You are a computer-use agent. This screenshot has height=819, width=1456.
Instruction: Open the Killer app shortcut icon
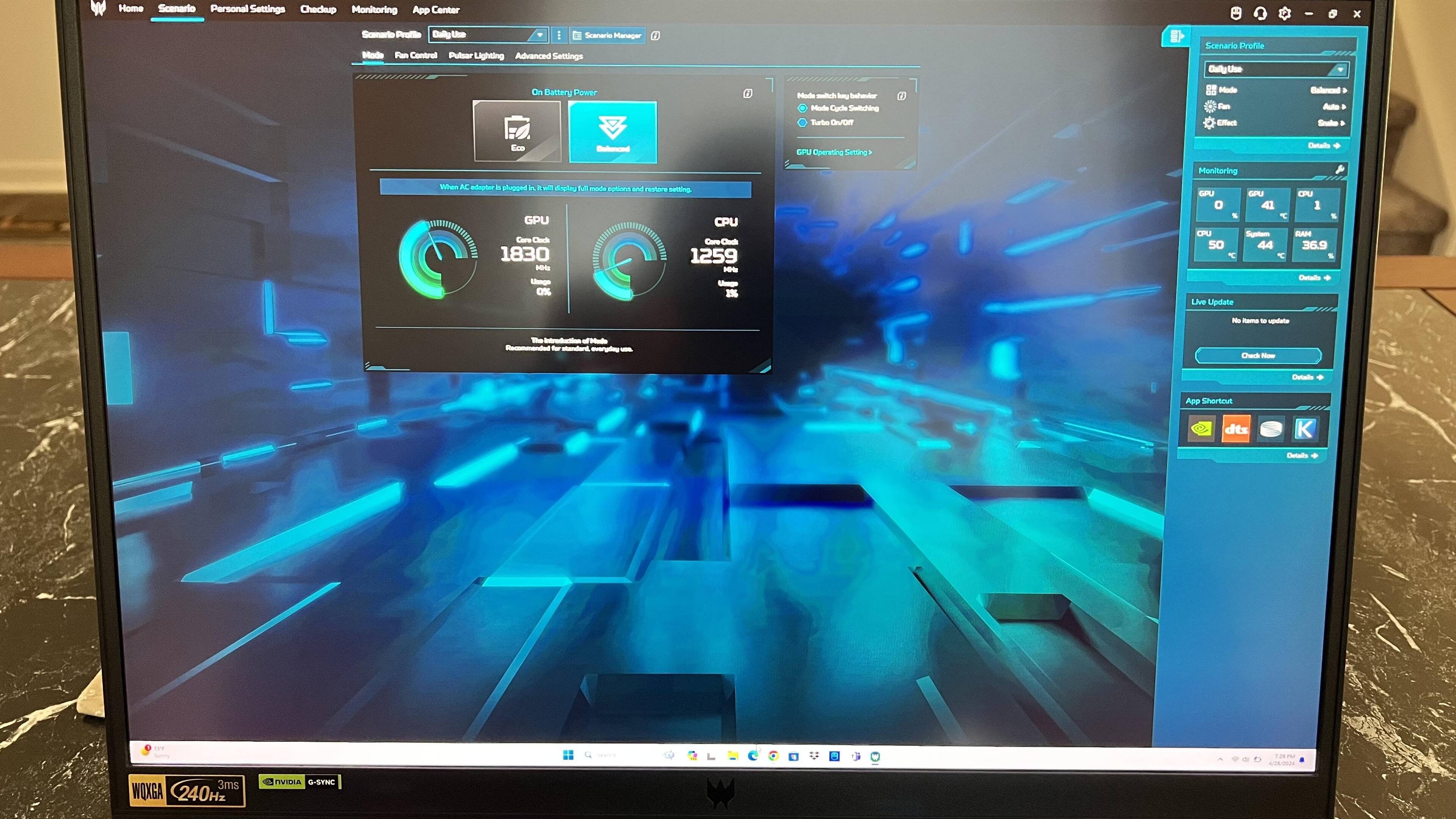click(x=1304, y=429)
